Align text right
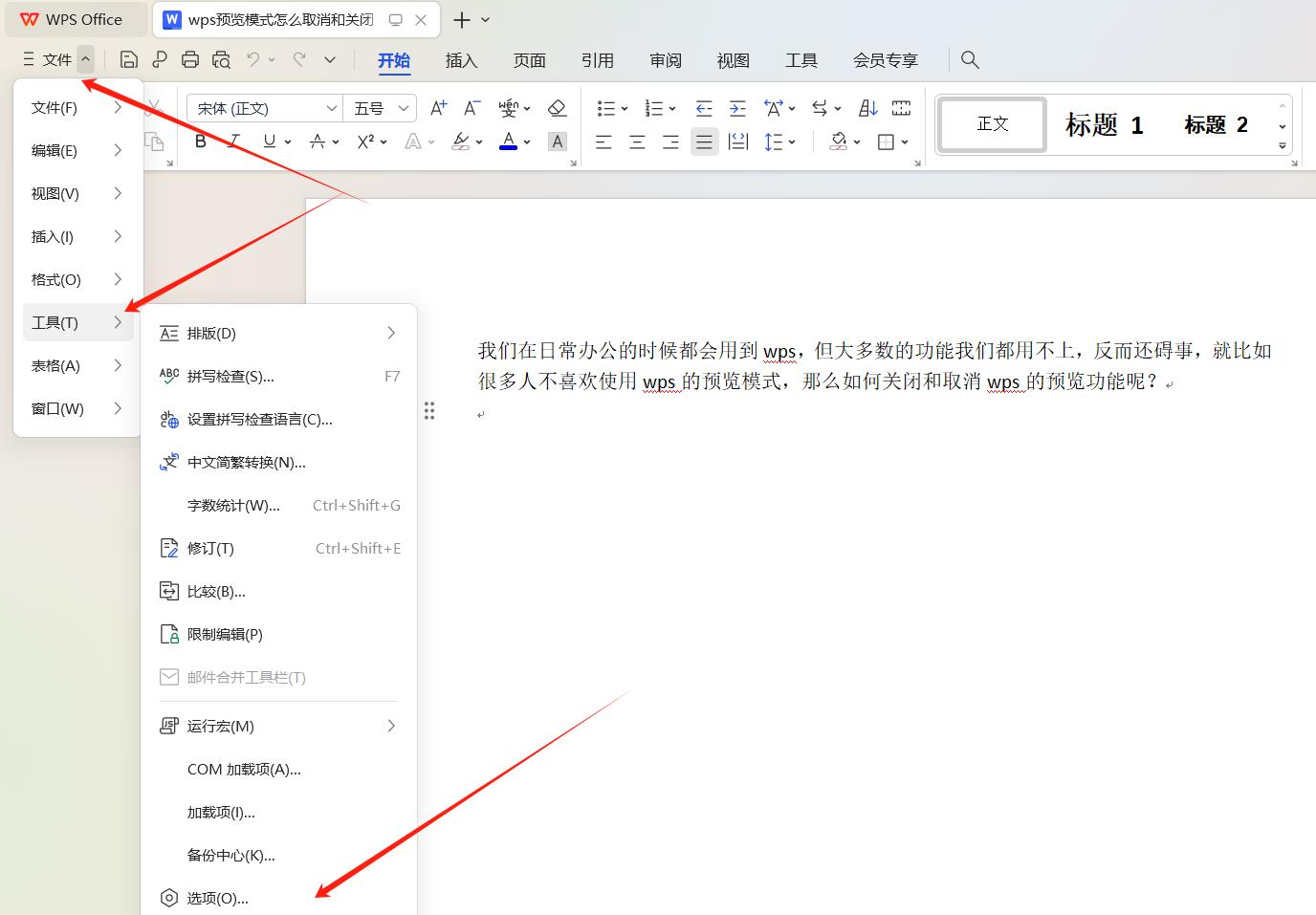Viewport: 1316px width, 915px height. click(x=670, y=142)
